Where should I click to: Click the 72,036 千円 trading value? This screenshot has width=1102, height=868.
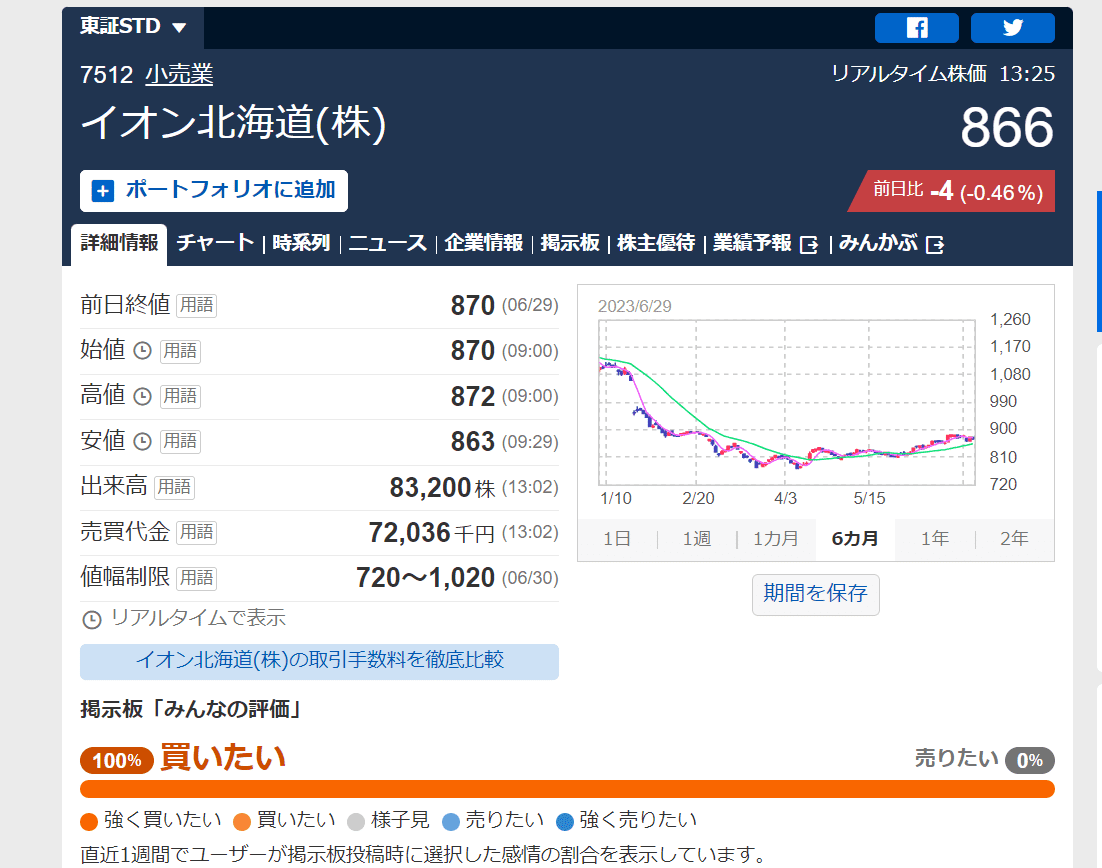point(432,533)
